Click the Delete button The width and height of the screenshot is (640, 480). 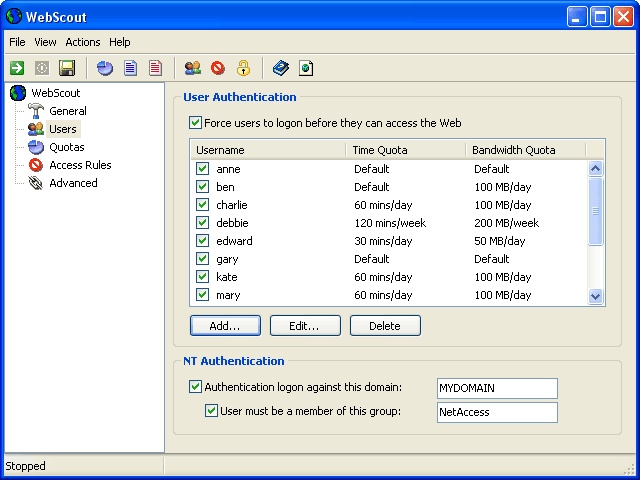tap(385, 326)
